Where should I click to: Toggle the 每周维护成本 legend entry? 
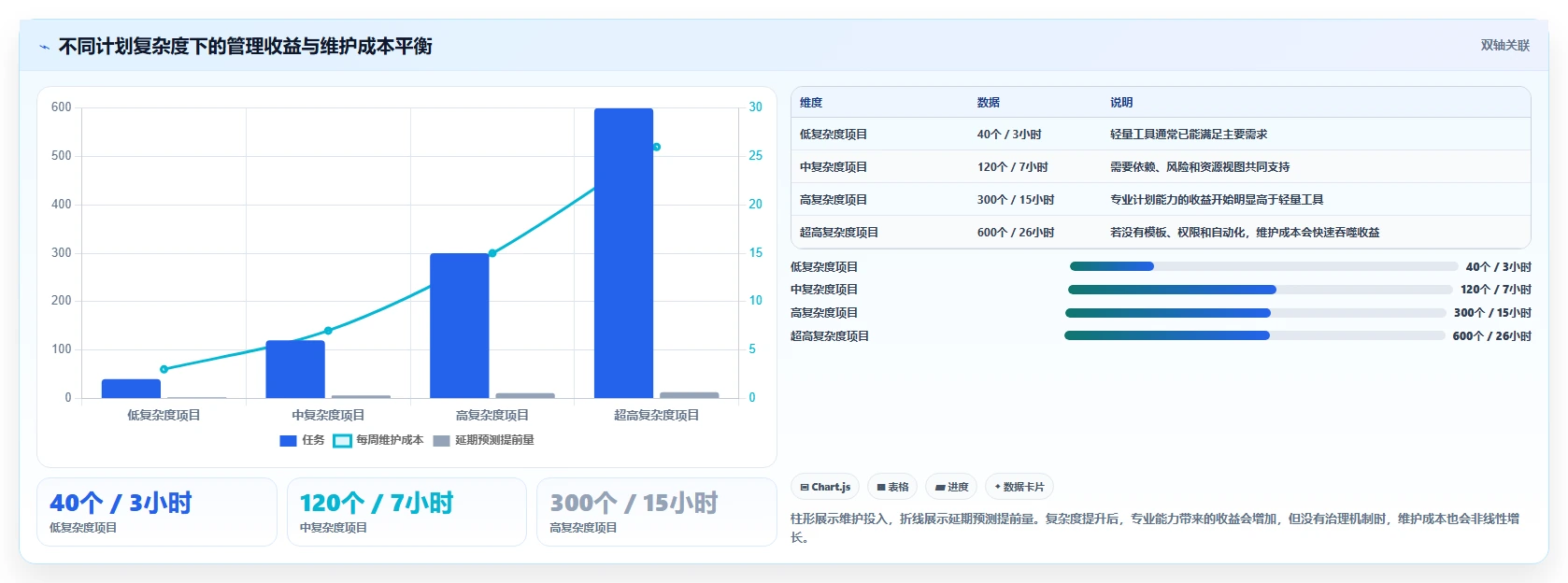pyautogui.click(x=378, y=440)
